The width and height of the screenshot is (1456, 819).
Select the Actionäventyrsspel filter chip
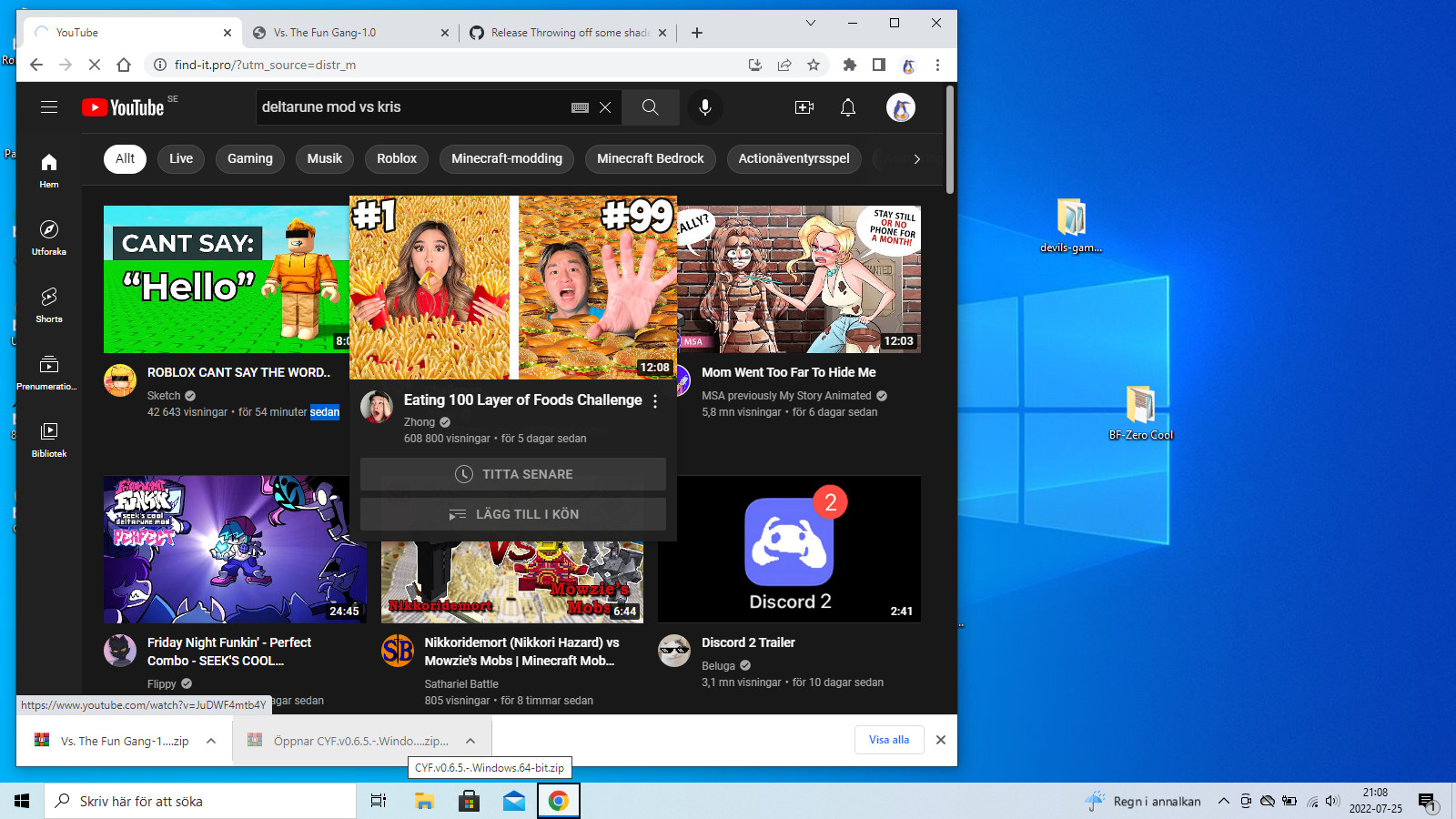(x=794, y=158)
